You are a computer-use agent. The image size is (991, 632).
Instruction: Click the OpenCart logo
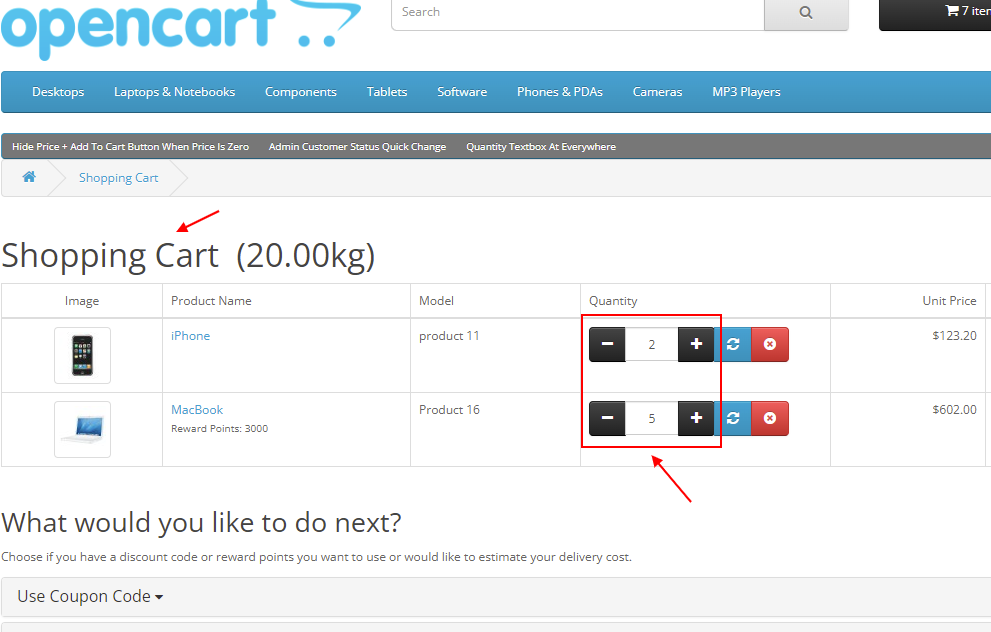pos(181,28)
